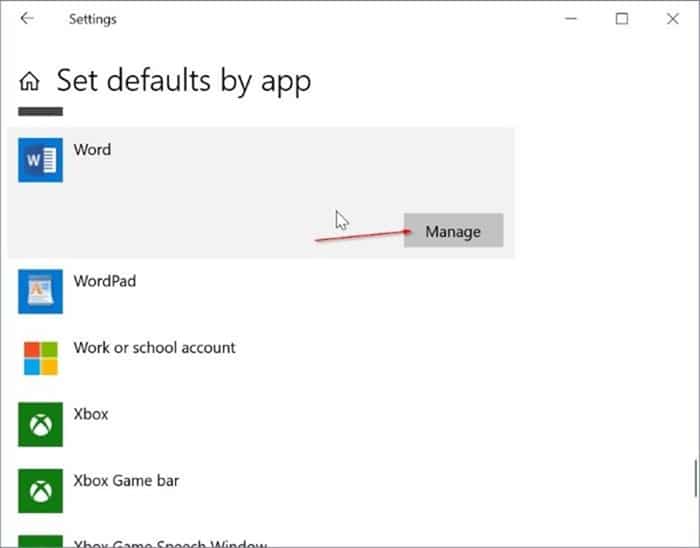This screenshot has width=700, height=548.
Task: Click the WordPad app icon
Action: point(40,291)
